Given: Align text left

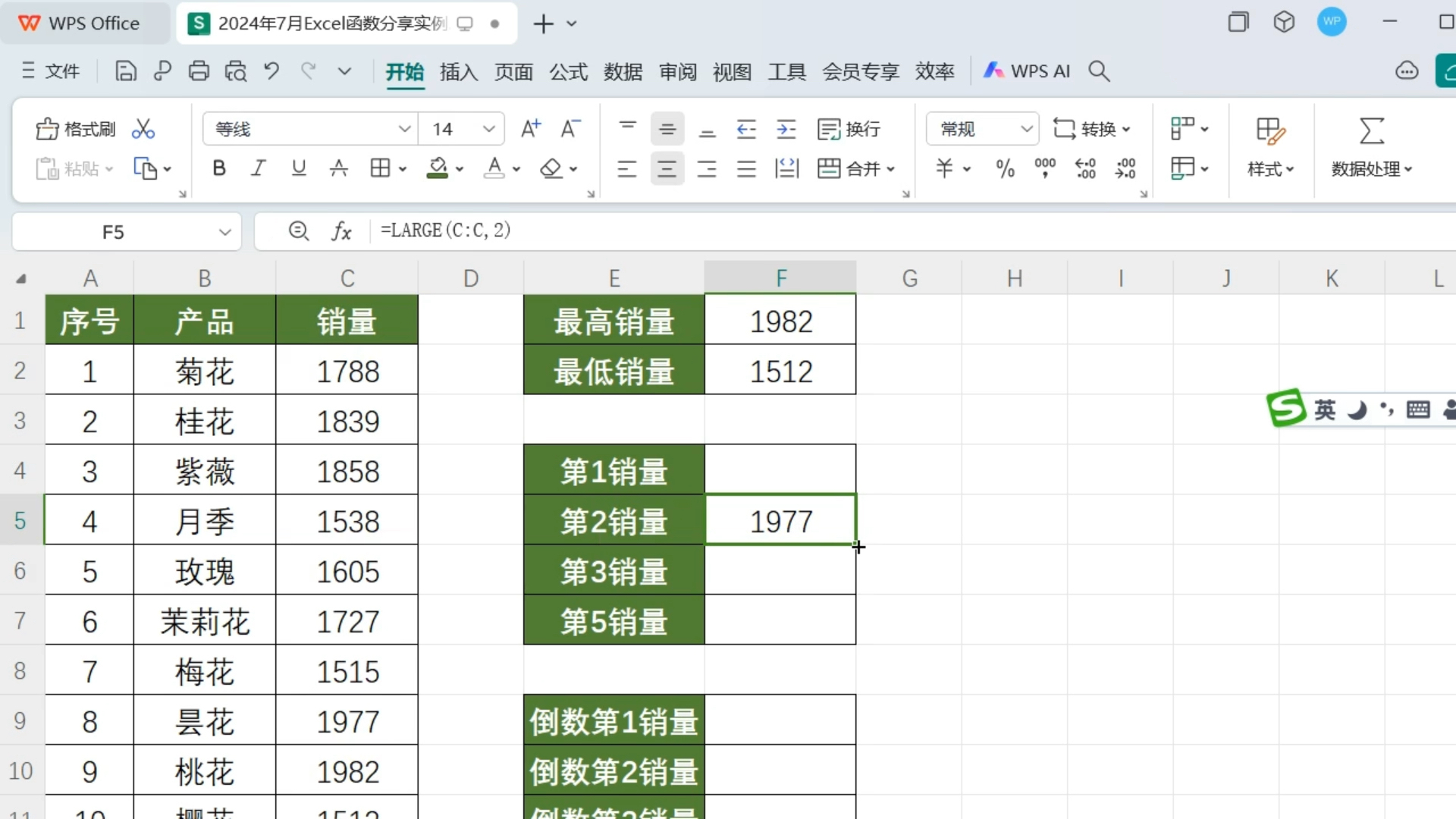Looking at the screenshot, I should point(627,168).
